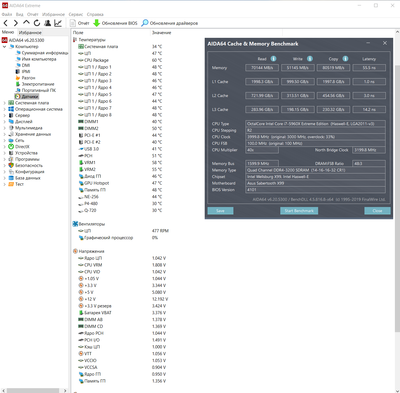This screenshot has height=393, width=400.
Task: Collapse the Компьютер tree node
Action: 5,47
